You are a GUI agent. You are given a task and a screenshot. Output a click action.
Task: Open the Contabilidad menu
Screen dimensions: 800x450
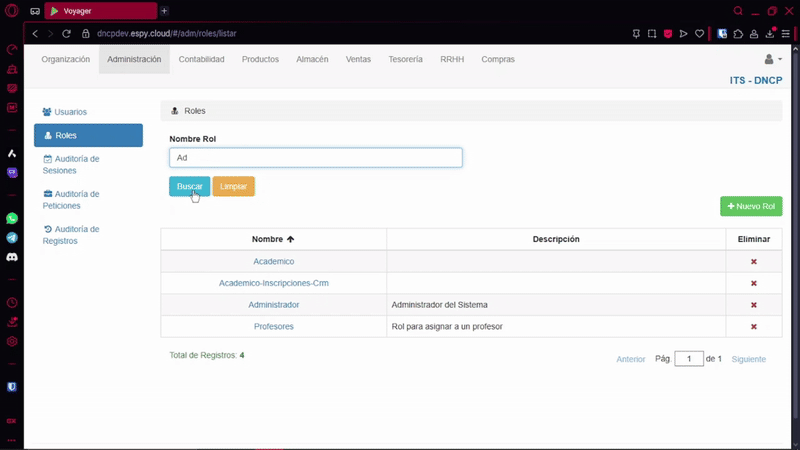coord(201,60)
